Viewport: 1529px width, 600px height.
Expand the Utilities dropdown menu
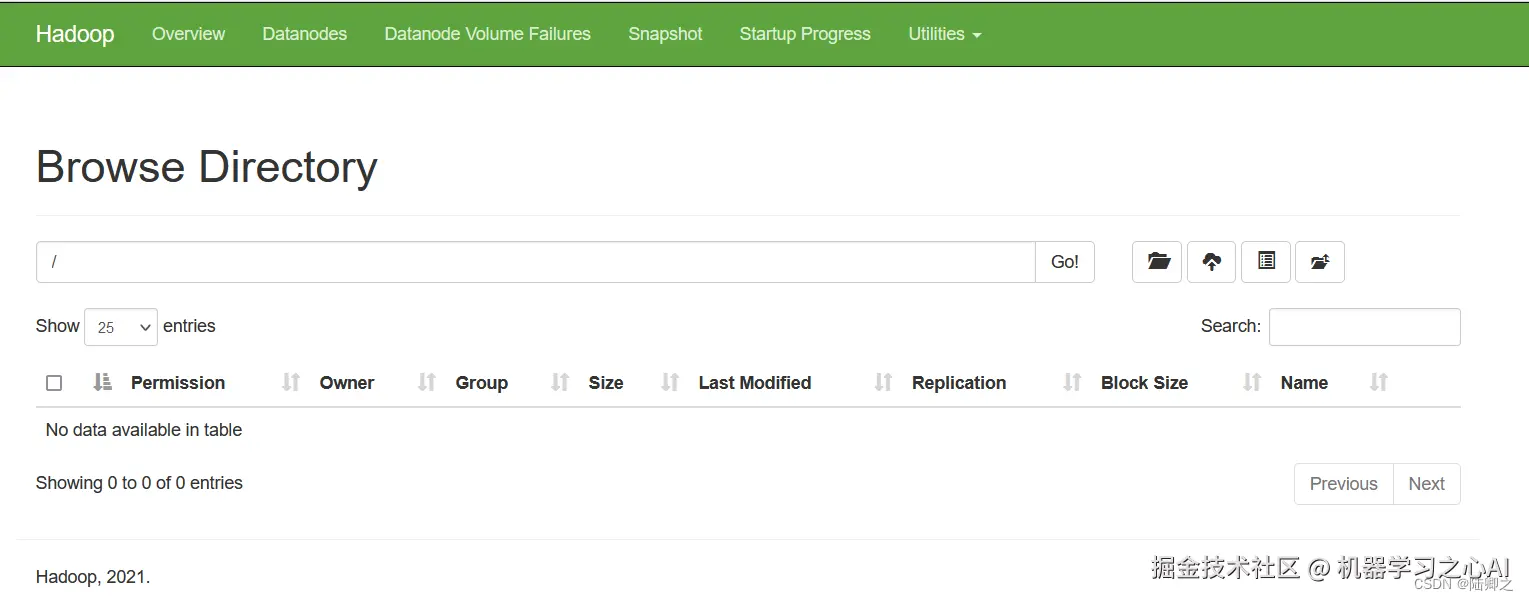click(944, 34)
